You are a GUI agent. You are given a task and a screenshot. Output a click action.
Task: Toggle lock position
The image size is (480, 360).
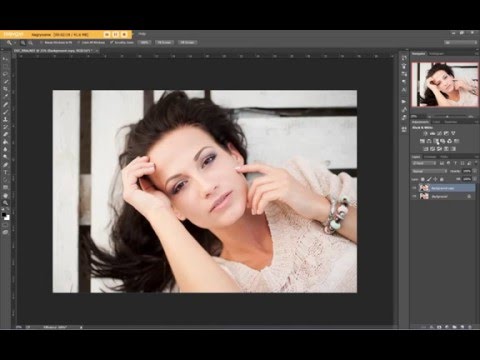[435, 179]
